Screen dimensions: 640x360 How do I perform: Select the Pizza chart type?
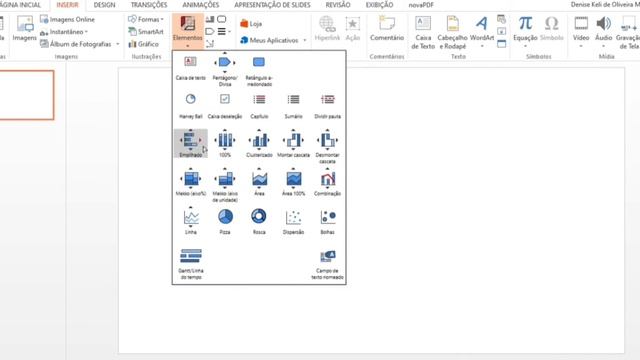click(x=225, y=221)
